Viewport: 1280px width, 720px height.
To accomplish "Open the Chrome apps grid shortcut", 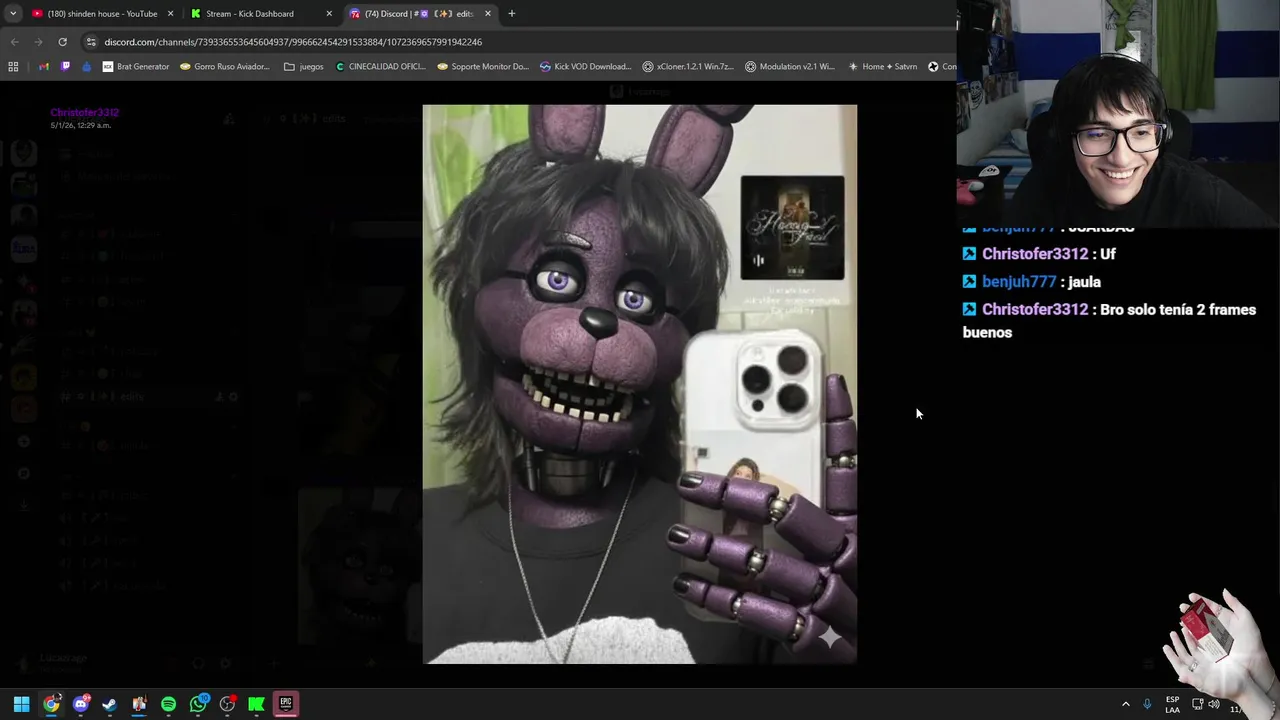I will (13, 67).
